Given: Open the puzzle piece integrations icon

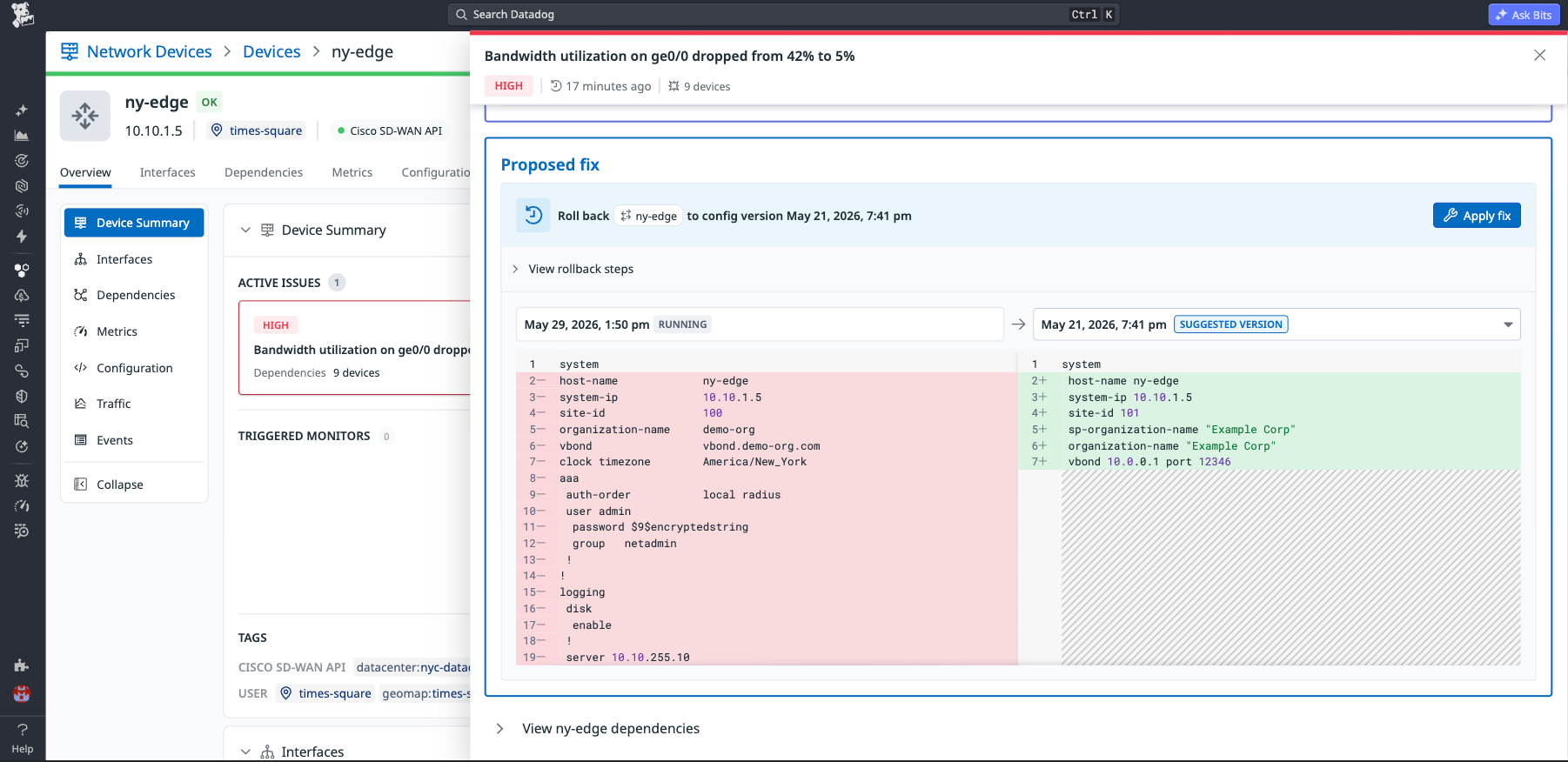Looking at the screenshot, I should click(x=22, y=665).
